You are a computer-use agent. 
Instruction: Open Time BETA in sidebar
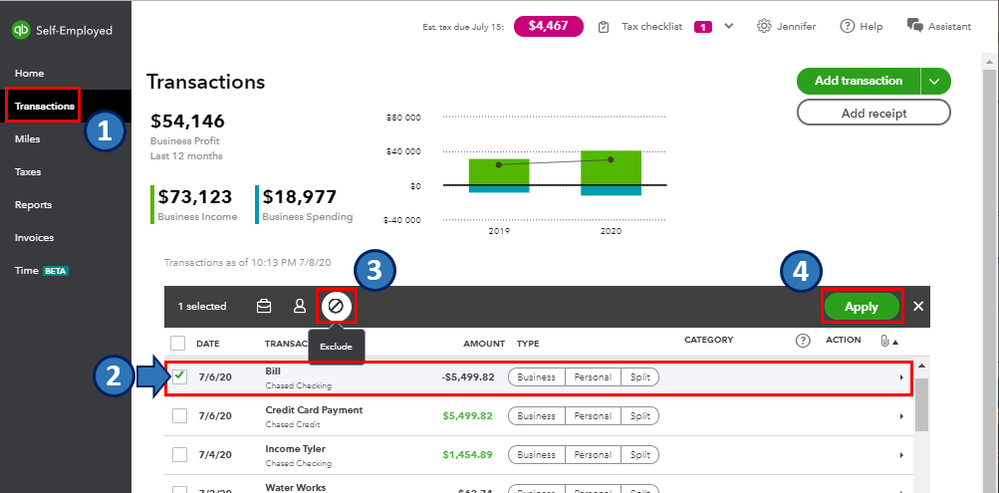click(x=41, y=271)
